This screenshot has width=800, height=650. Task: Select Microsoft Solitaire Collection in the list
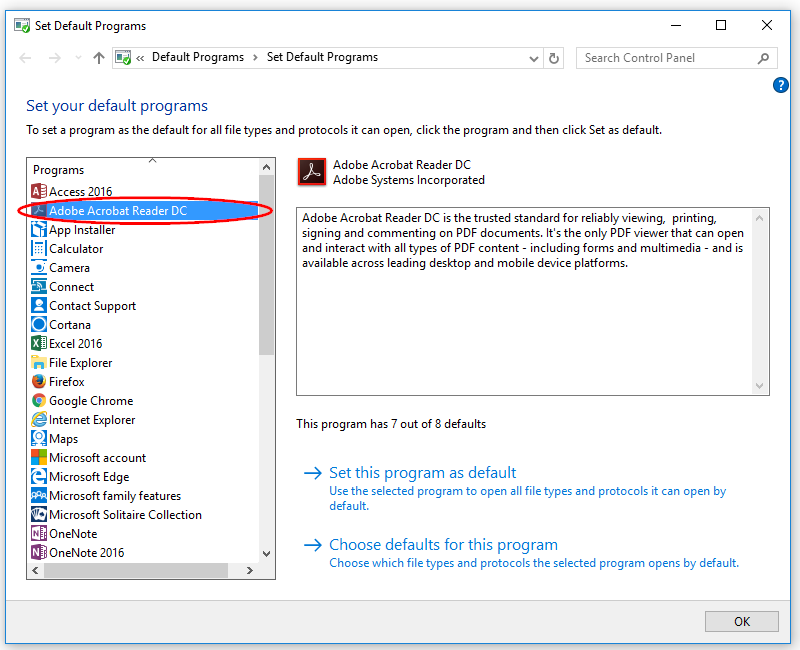(x=126, y=514)
